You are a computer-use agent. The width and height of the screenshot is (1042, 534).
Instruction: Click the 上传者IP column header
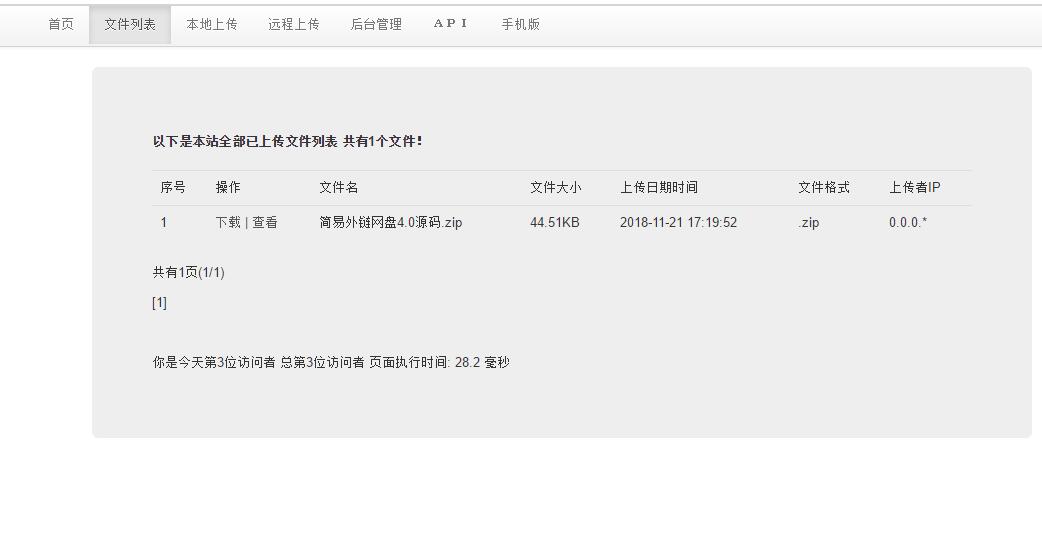[x=914, y=187]
